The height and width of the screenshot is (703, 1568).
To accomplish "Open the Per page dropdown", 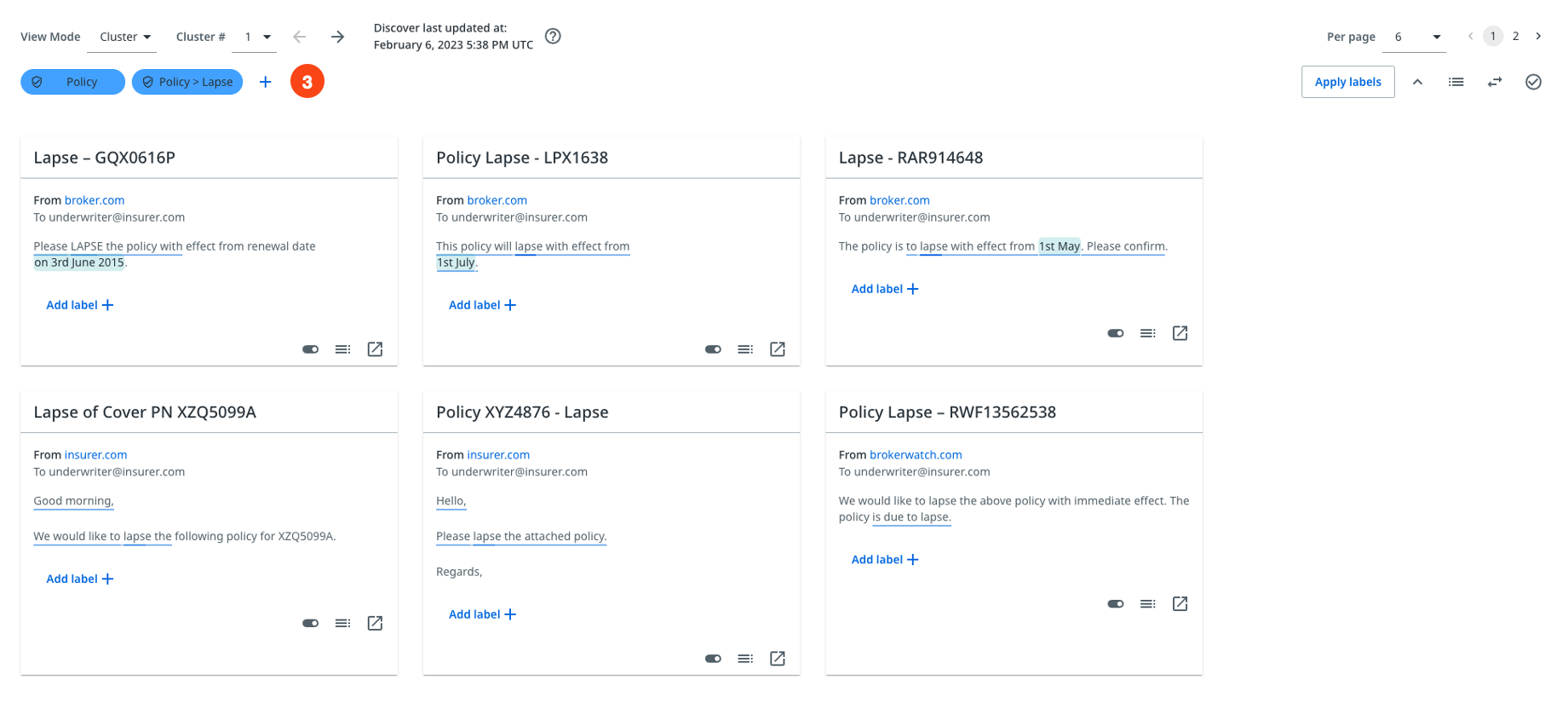I will click(1416, 37).
